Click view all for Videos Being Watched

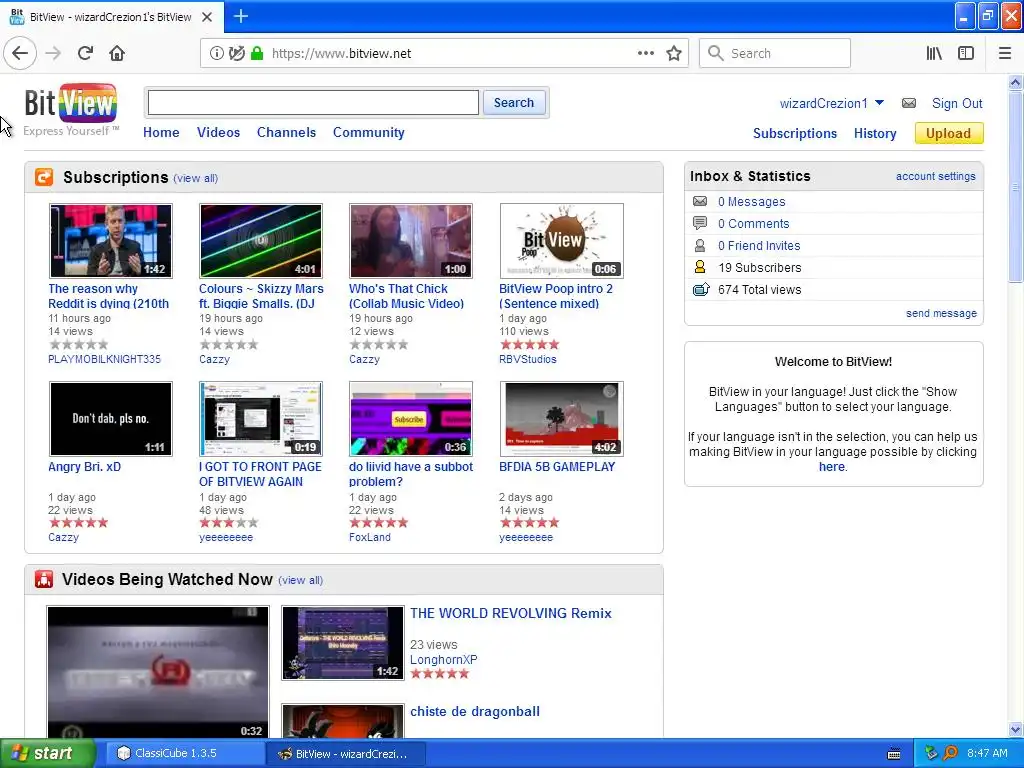300,580
